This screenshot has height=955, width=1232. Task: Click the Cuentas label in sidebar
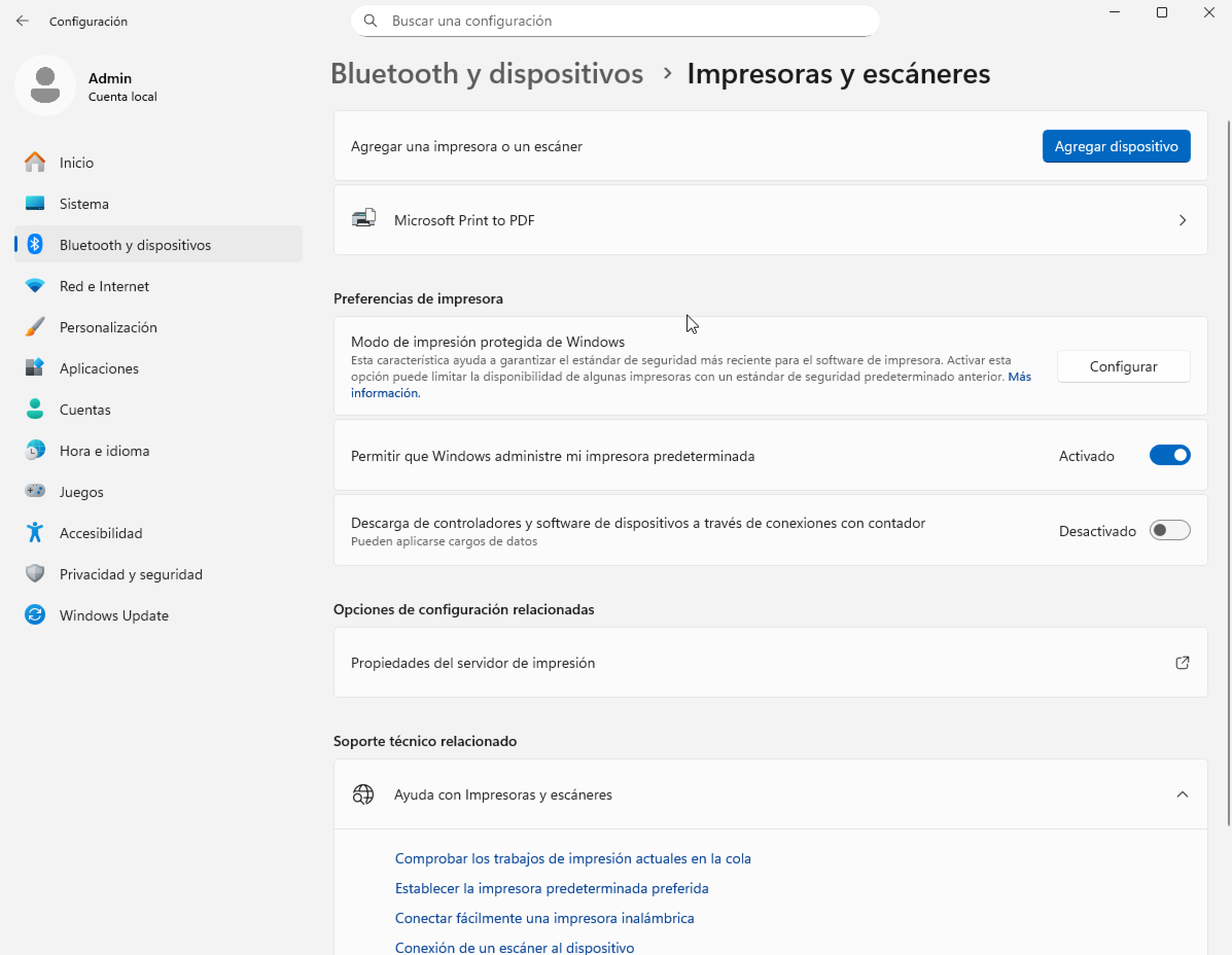(x=85, y=409)
